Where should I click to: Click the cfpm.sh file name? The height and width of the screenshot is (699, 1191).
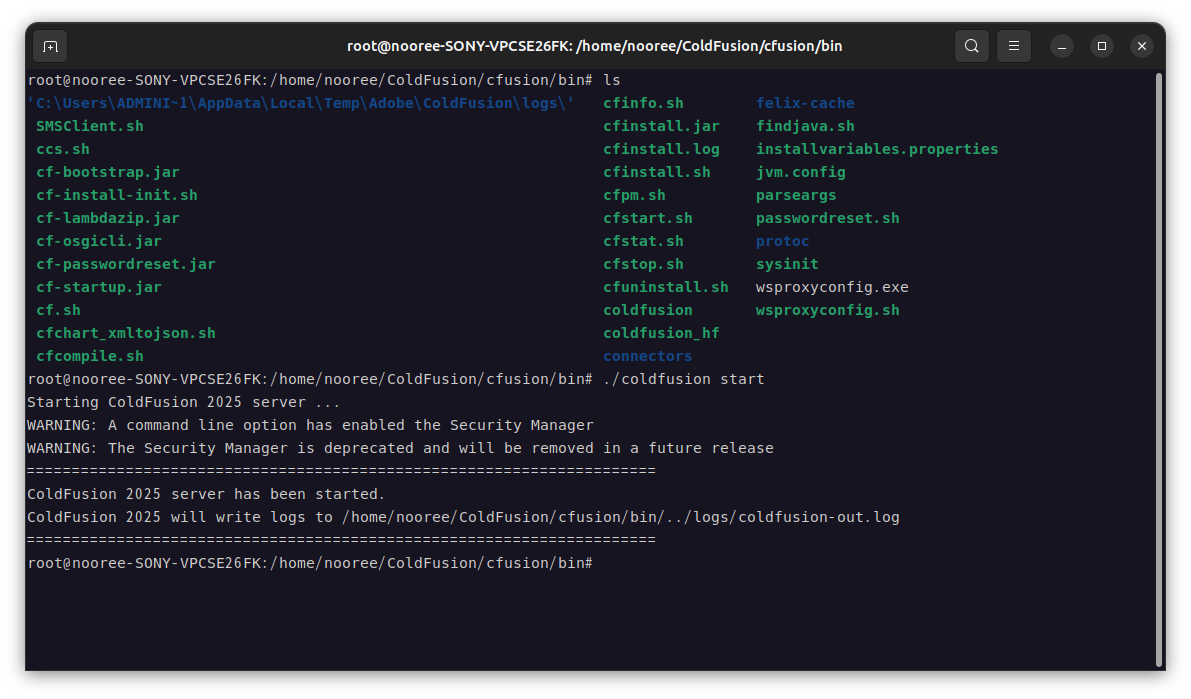point(634,195)
